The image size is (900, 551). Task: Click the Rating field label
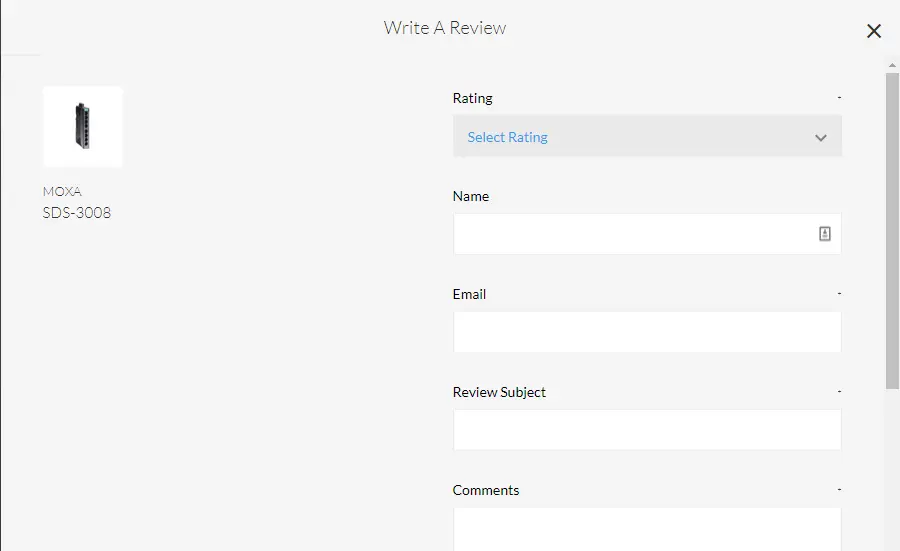(473, 98)
